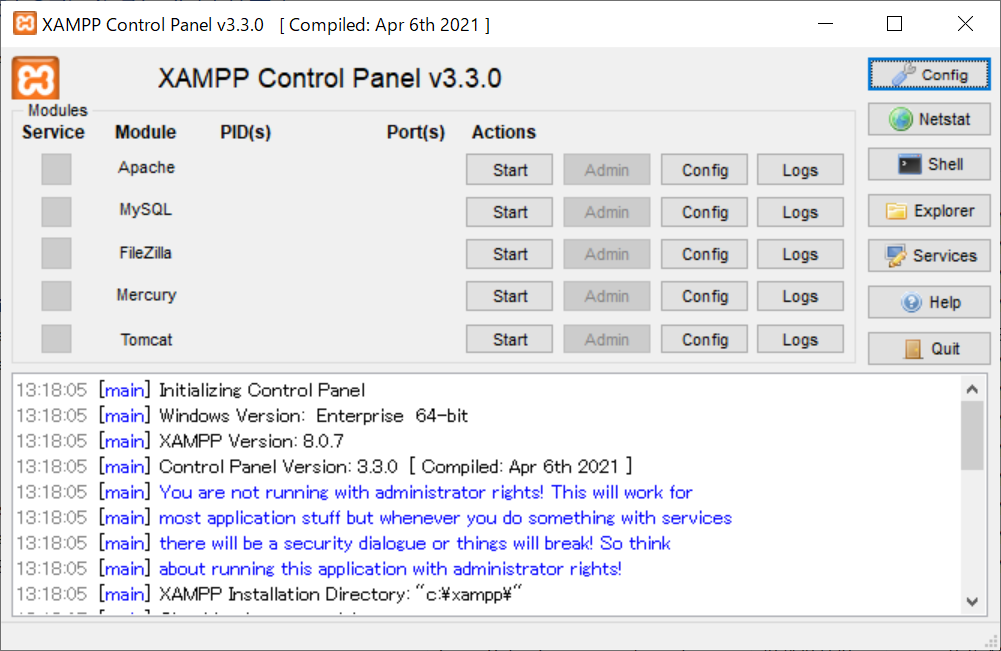1001x651 pixels.
Task: Click the large orange XAMPP logo
Action: (x=36, y=78)
